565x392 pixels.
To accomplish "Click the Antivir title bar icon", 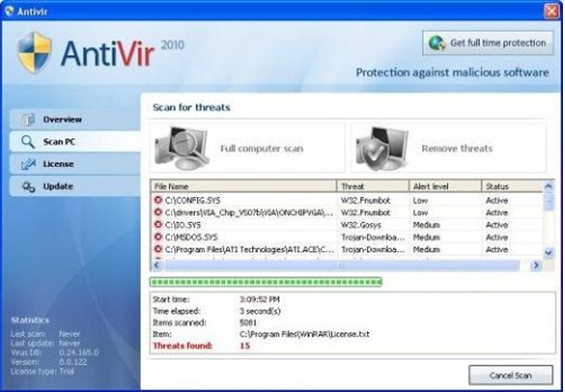I will [10, 11].
